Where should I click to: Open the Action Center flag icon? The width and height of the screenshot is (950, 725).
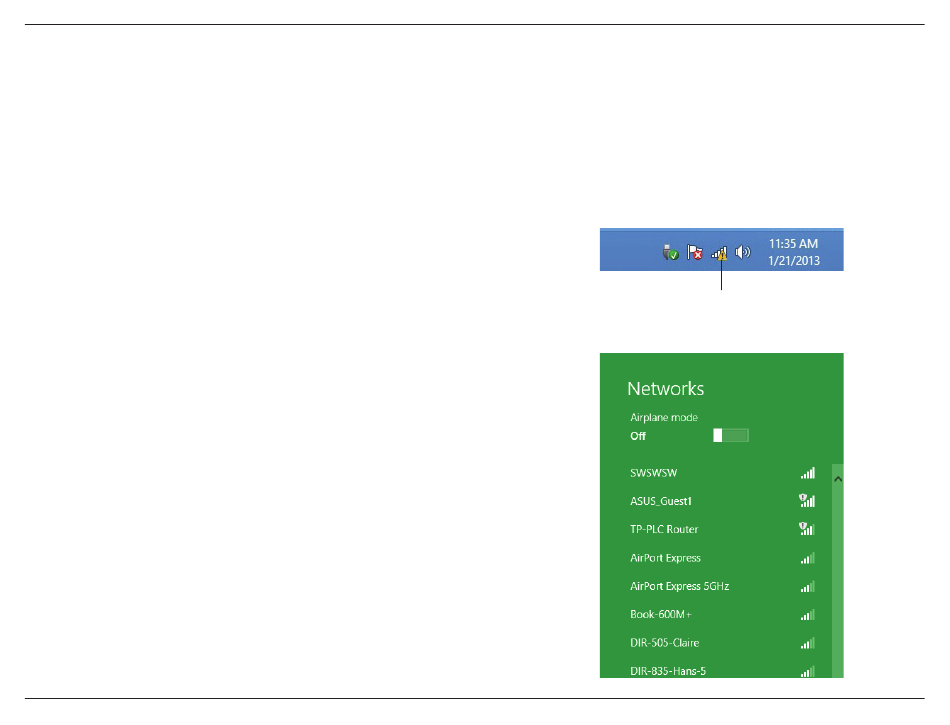click(x=695, y=254)
